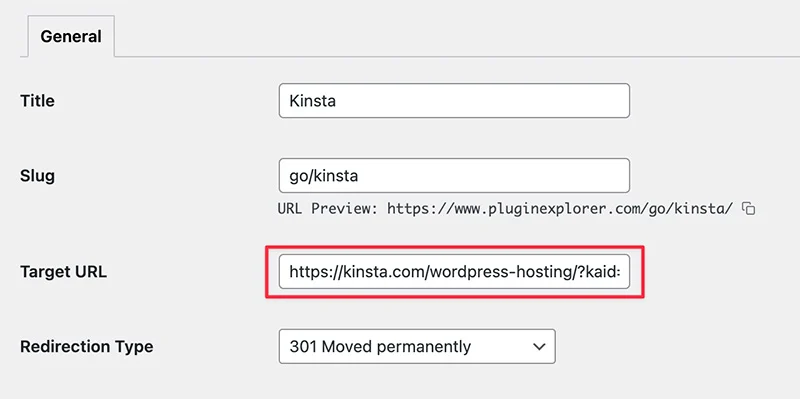Click the Target URL label
Viewport: 800px width, 399px height.
(63, 272)
